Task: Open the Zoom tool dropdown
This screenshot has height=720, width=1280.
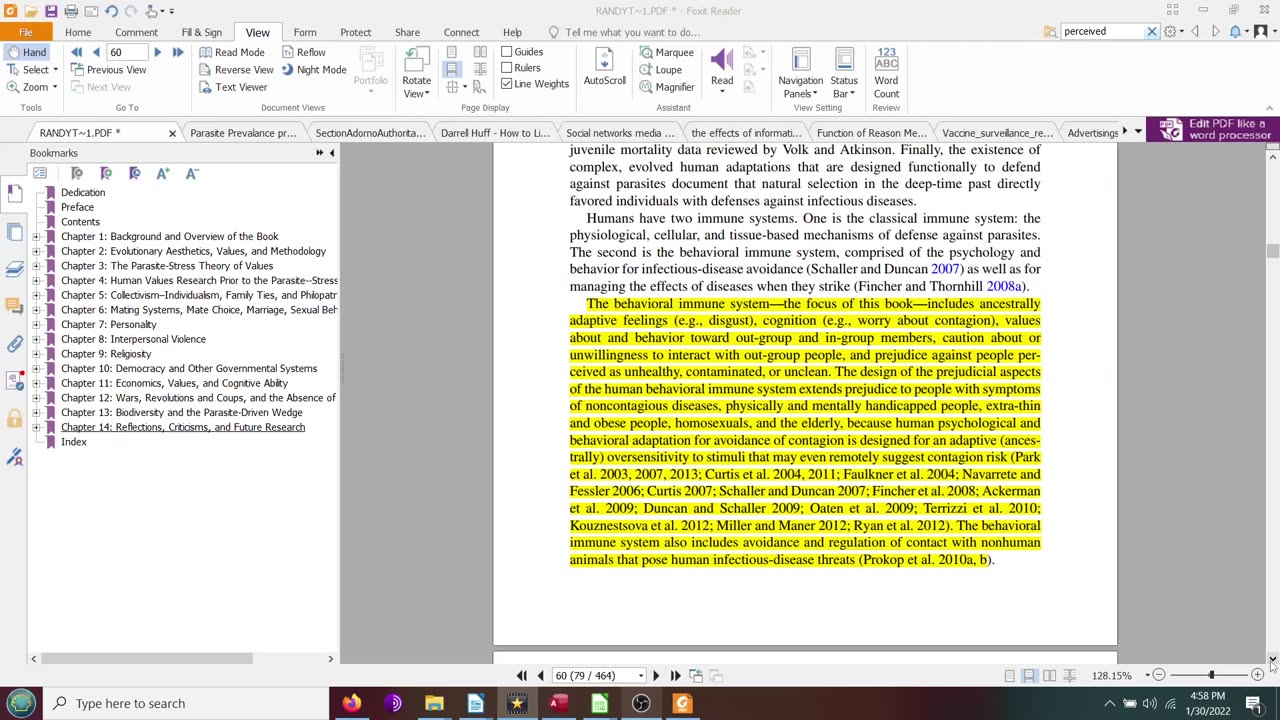Action: (x=55, y=87)
